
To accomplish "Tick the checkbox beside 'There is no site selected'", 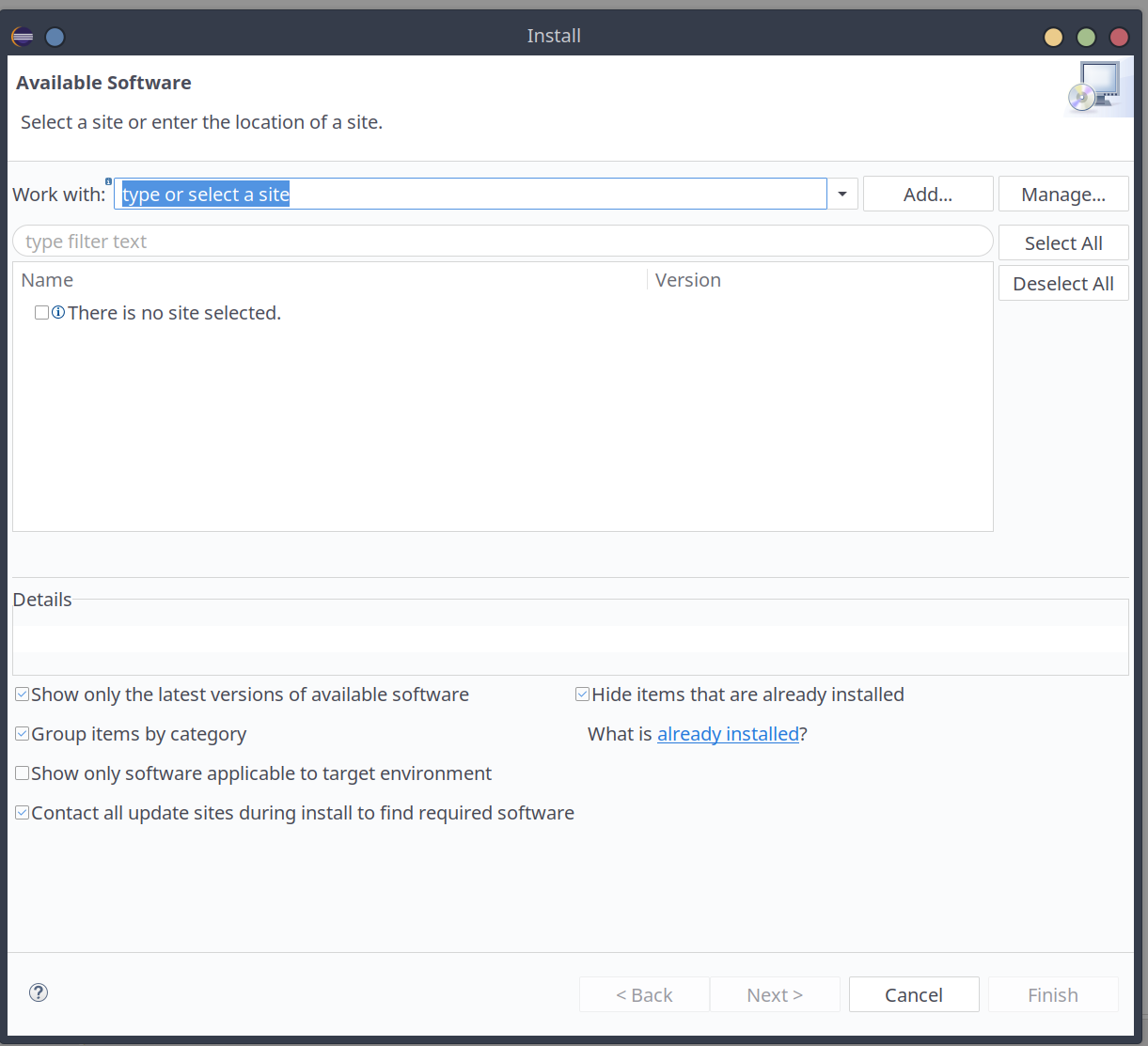I will [x=41, y=312].
